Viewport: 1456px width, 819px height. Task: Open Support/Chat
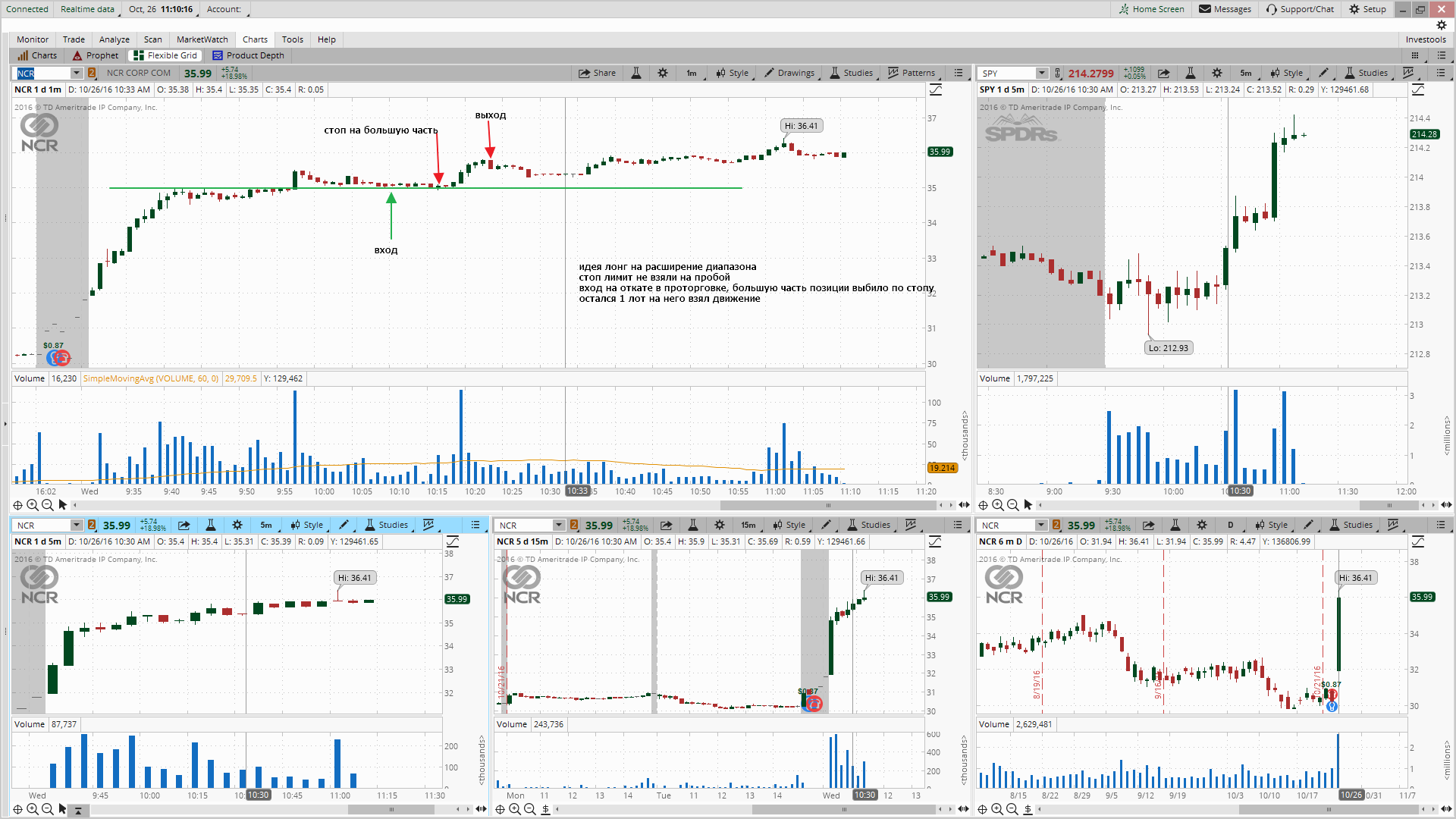pyautogui.click(x=1300, y=9)
